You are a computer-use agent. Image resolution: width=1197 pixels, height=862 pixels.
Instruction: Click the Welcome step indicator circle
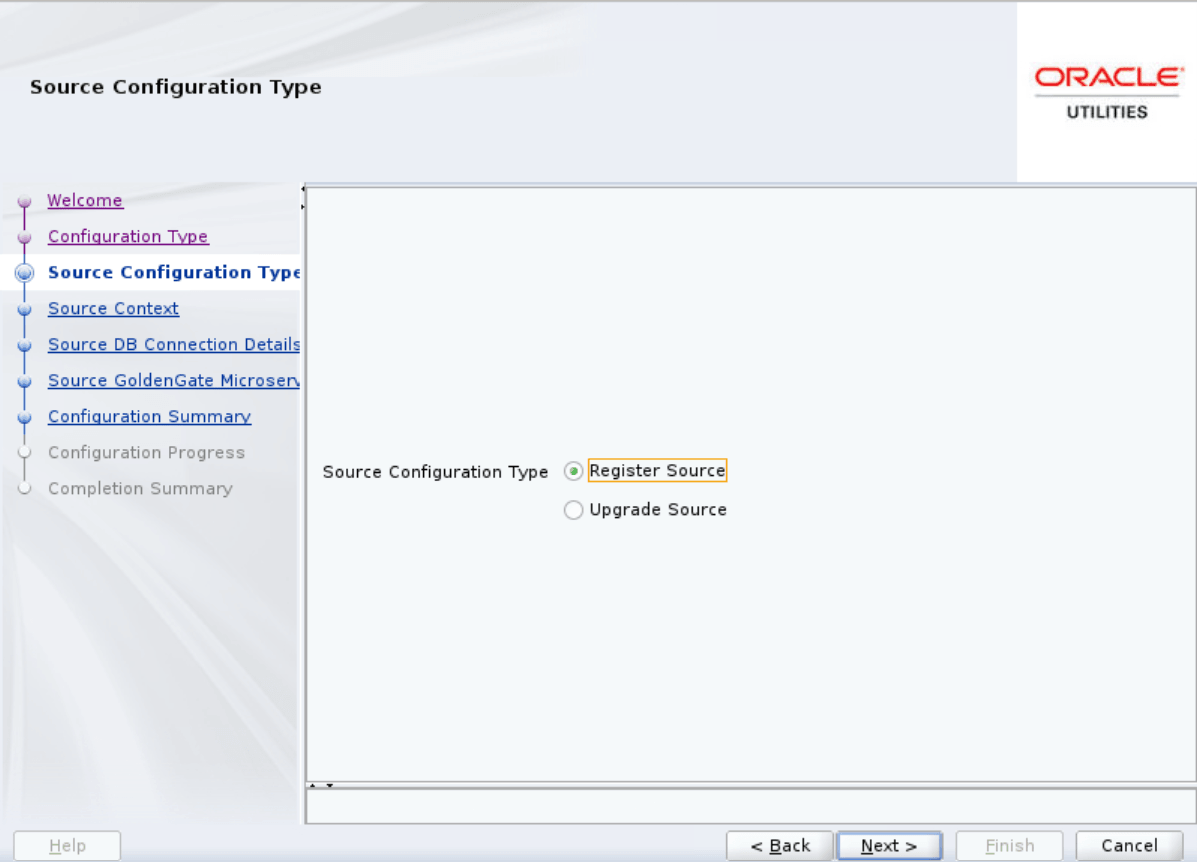[24, 200]
